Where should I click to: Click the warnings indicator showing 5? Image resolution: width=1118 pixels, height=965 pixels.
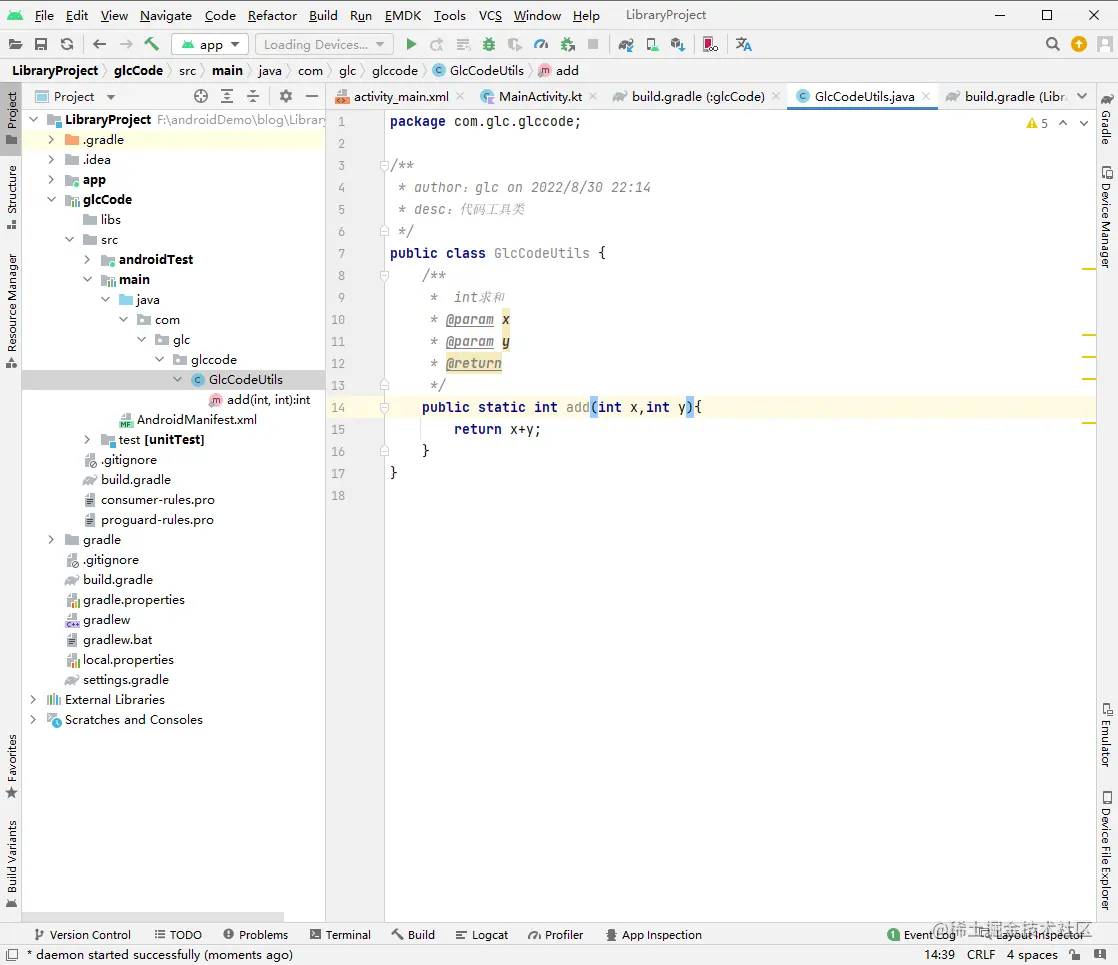[x=1037, y=123]
